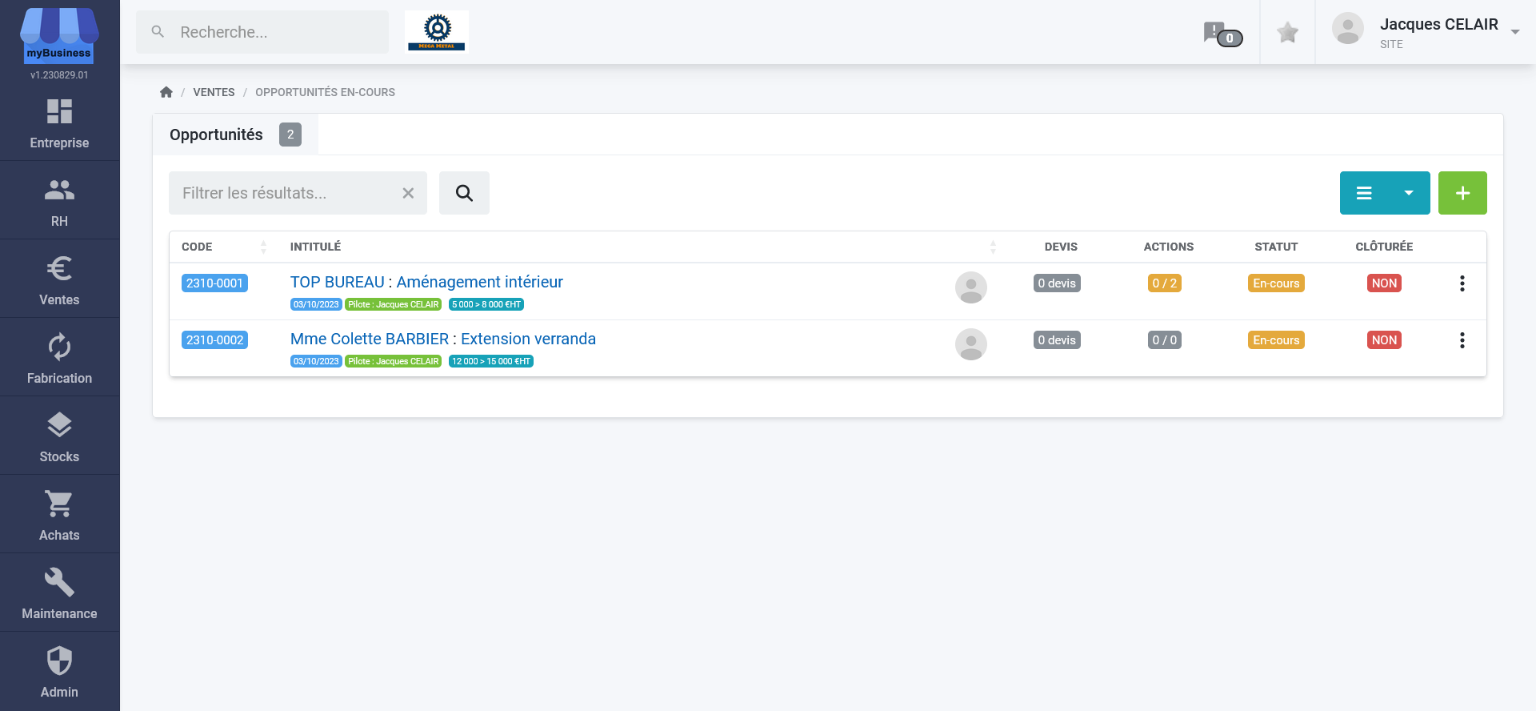Image resolution: width=1536 pixels, height=711 pixels.
Task: Click the 12 000 > 15 000 €HT tag
Action: [491, 361]
